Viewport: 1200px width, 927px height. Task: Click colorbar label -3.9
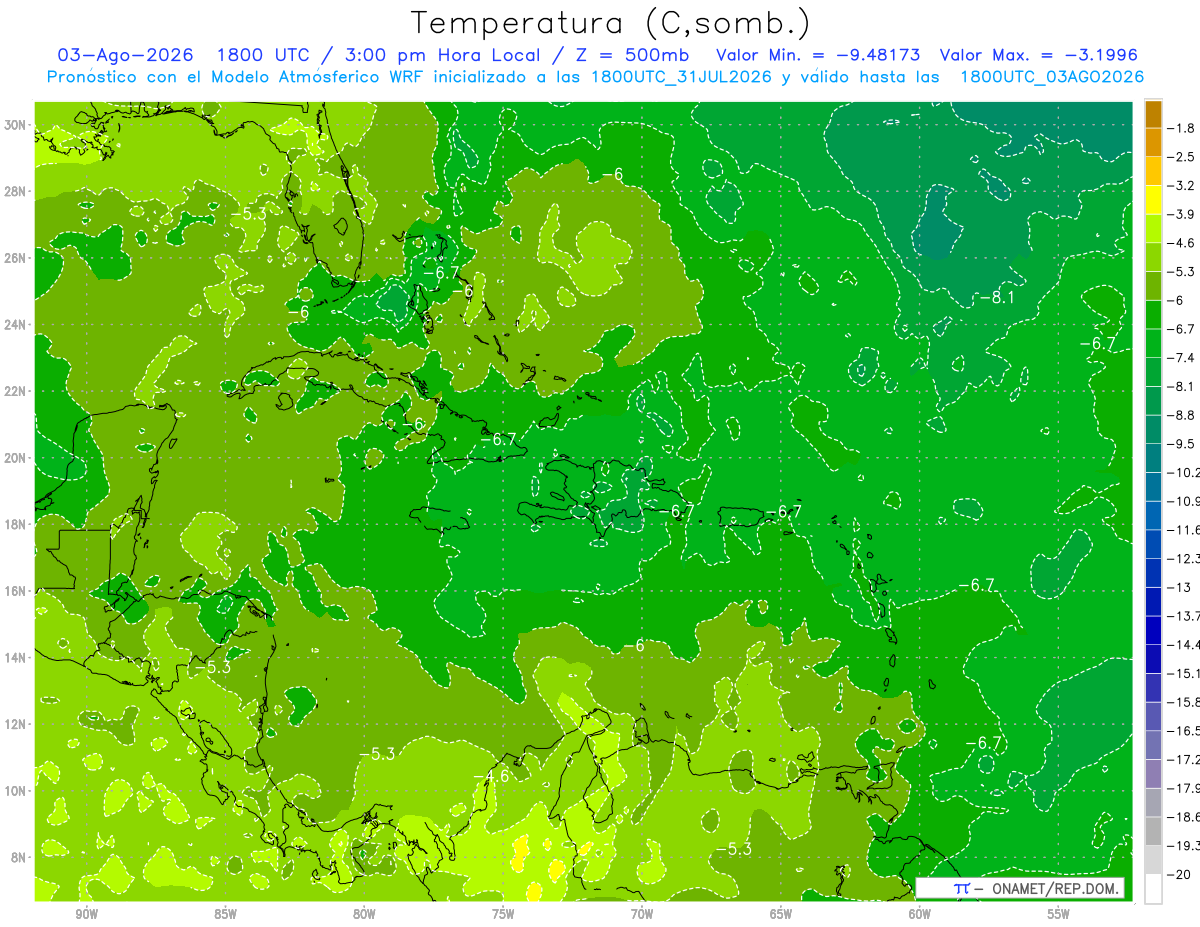point(1181,214)
